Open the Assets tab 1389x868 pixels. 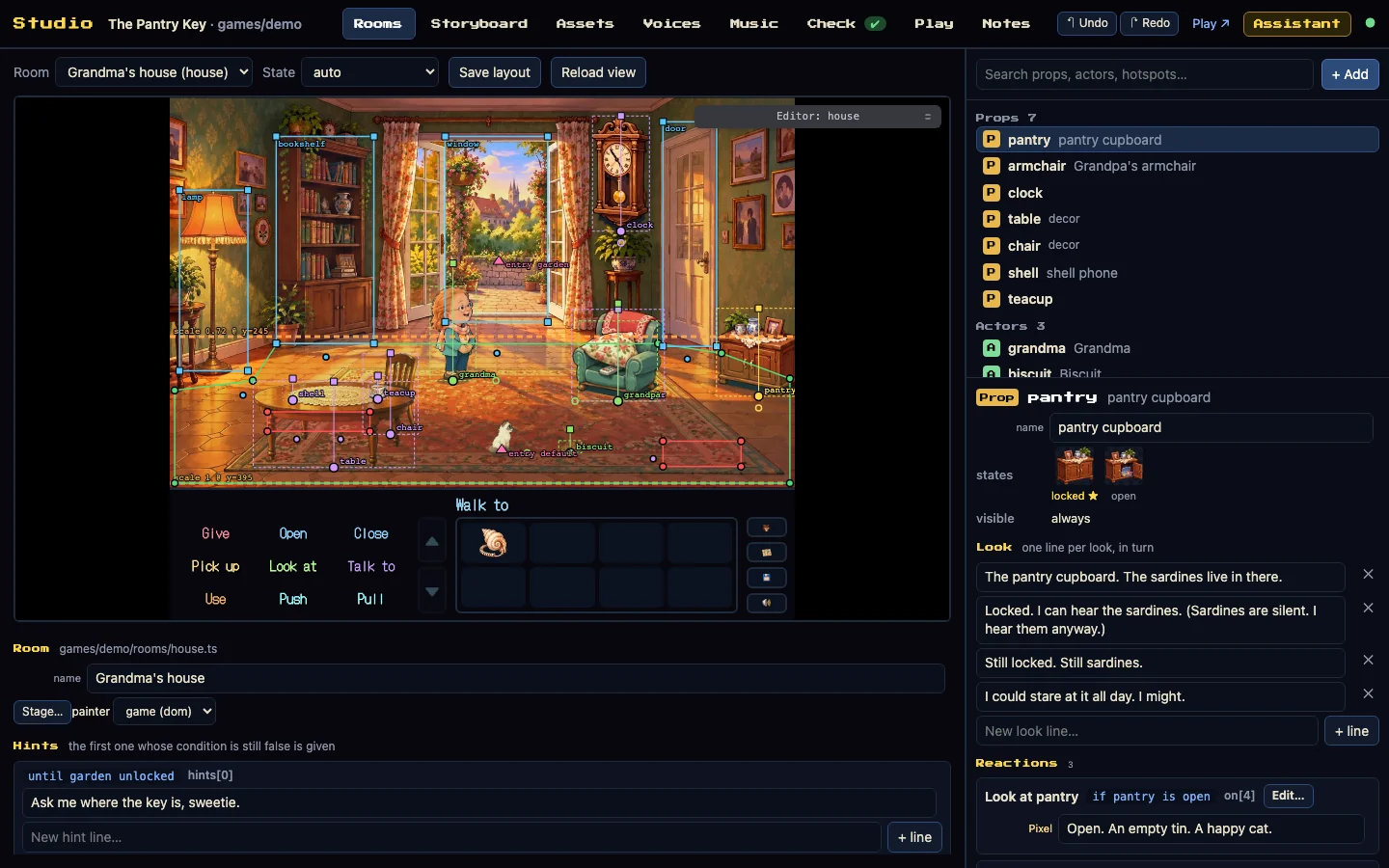click(585, 23)
